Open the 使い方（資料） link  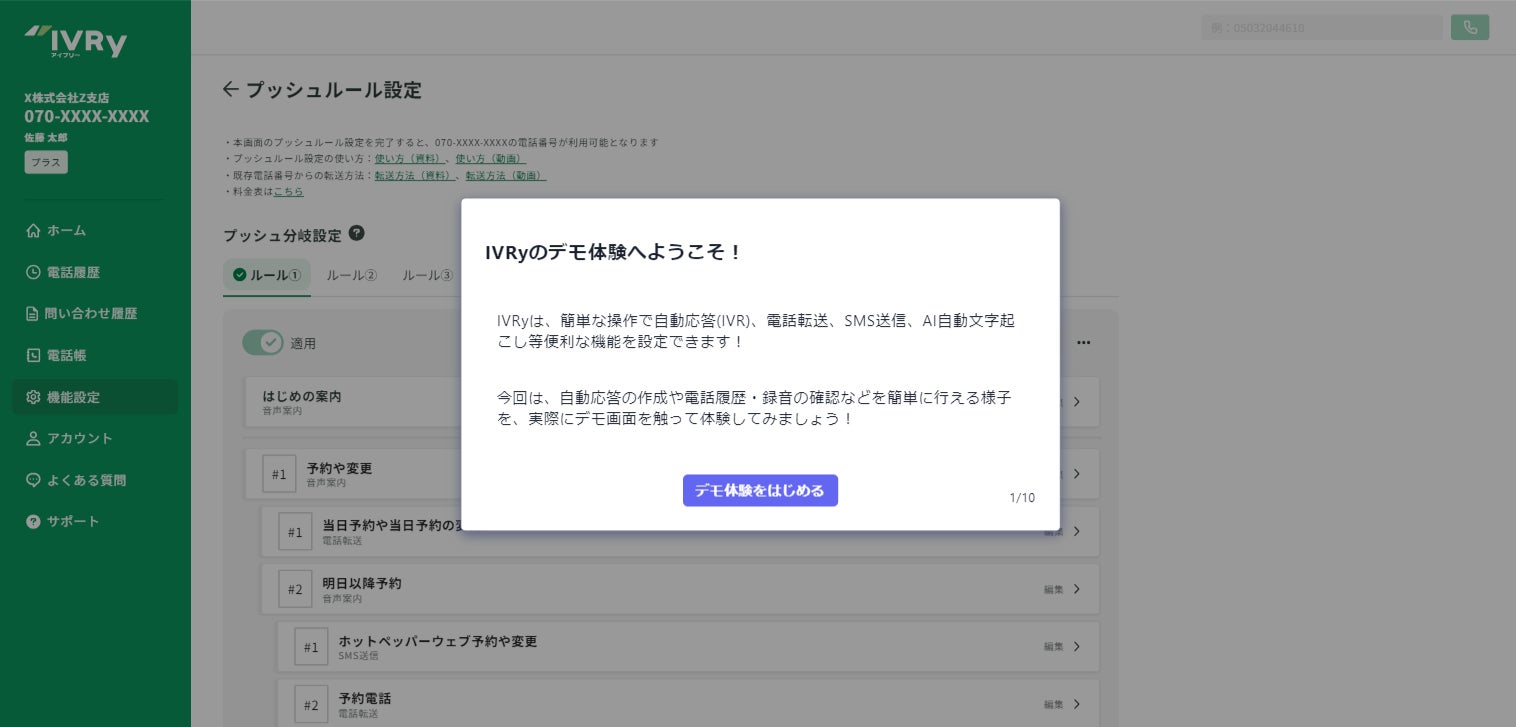pyautogui.click(x=408, y=159)
